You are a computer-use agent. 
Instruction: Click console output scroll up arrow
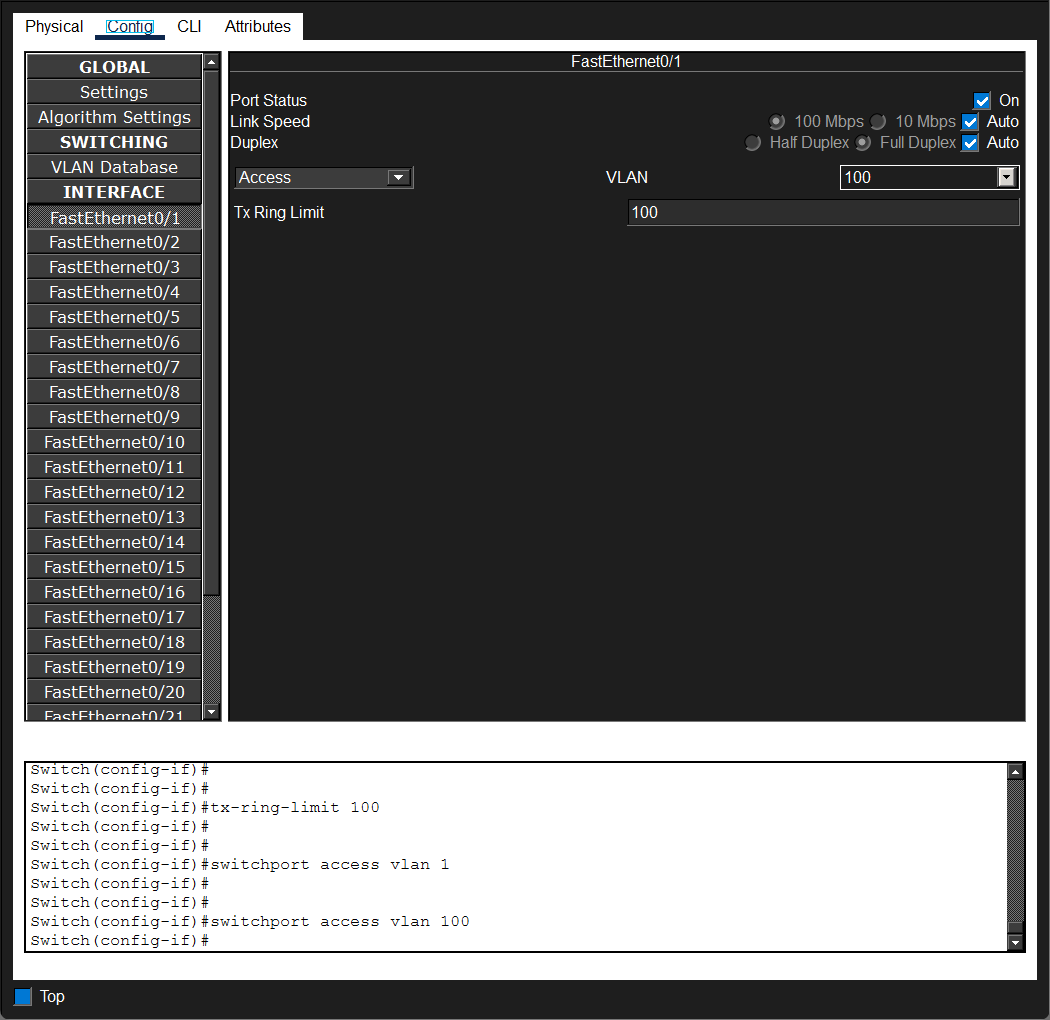(x=1015, y=772)
